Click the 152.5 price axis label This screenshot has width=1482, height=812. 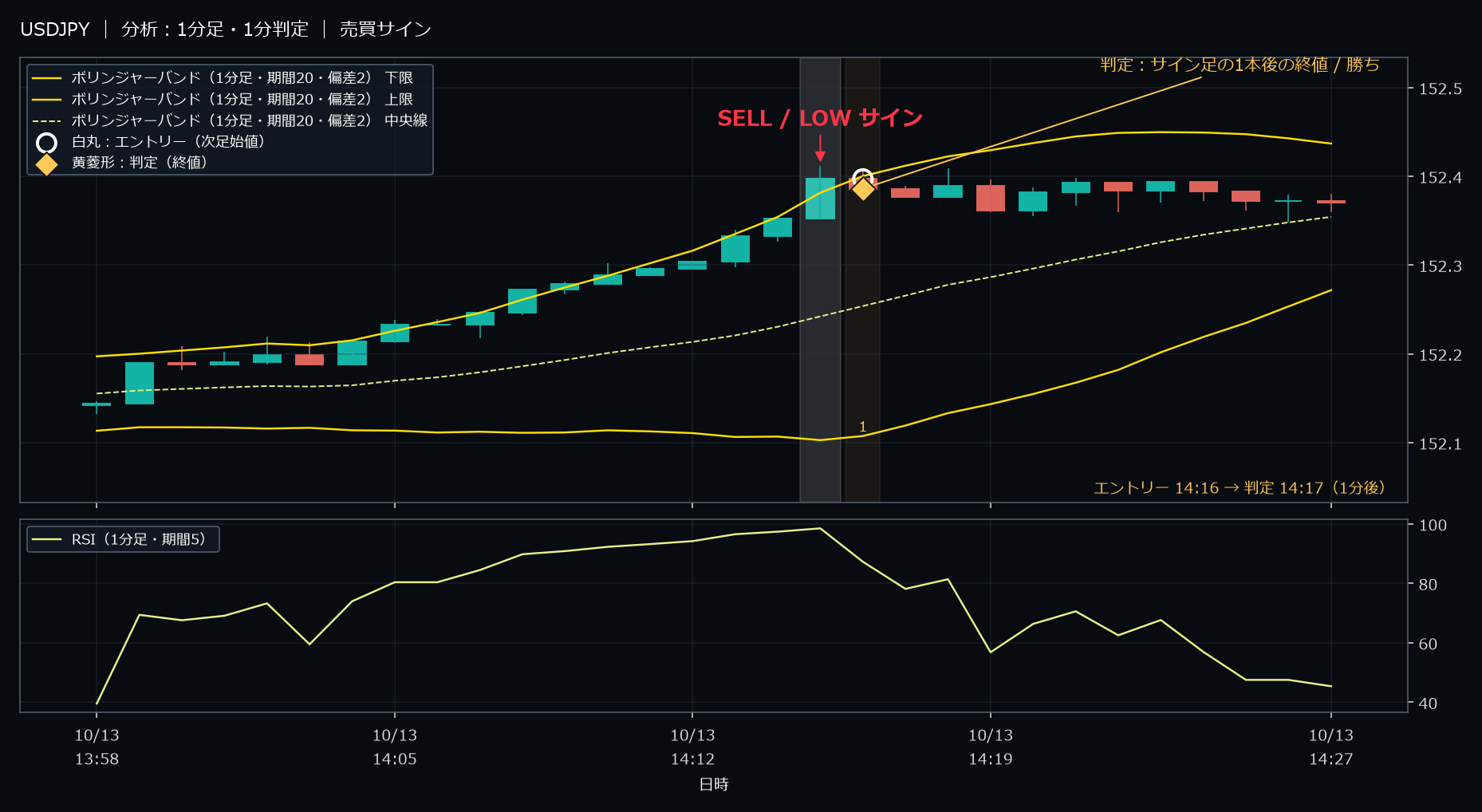coord(1440,89)
